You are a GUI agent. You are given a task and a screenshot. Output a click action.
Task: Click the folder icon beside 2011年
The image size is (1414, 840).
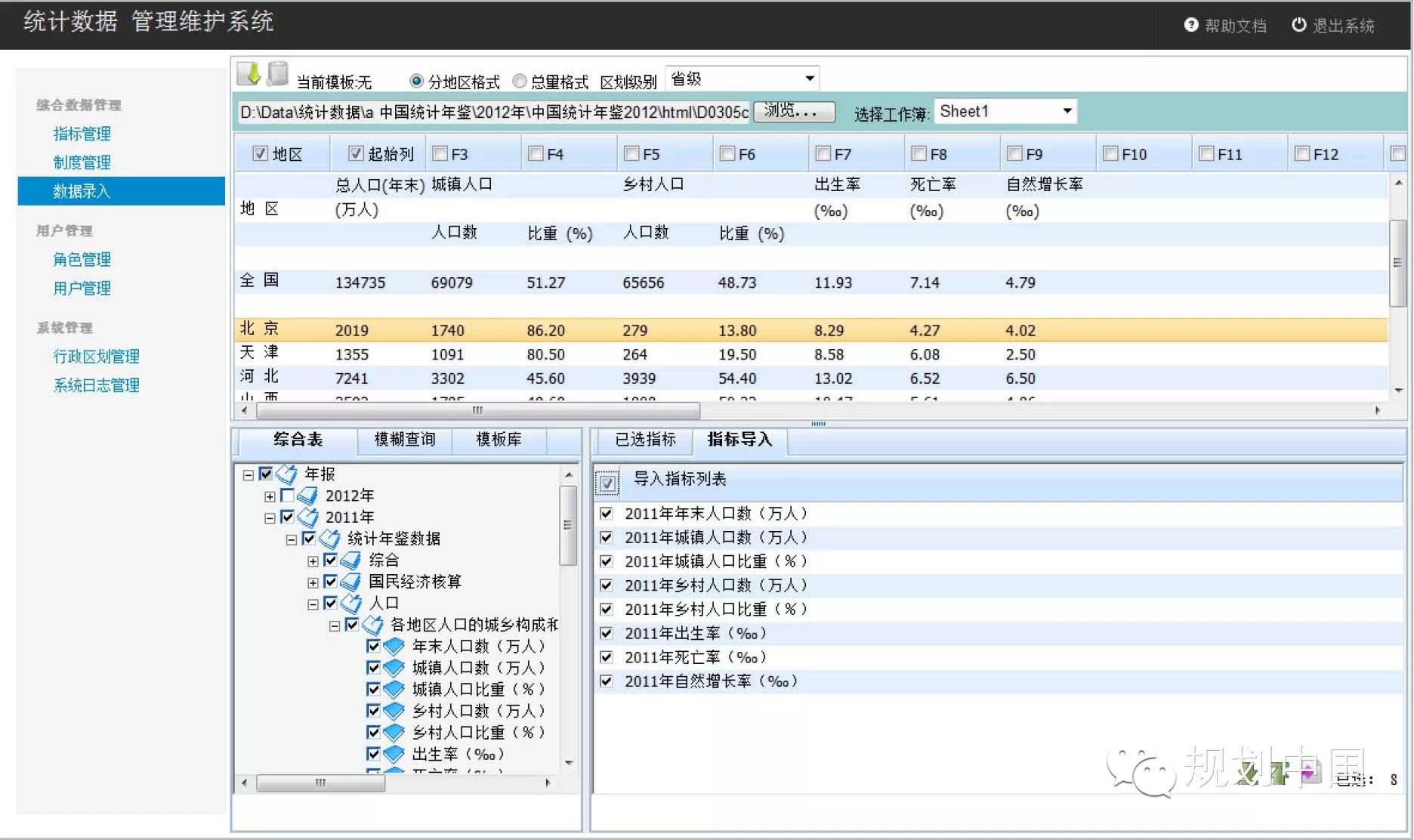[307, 517]
